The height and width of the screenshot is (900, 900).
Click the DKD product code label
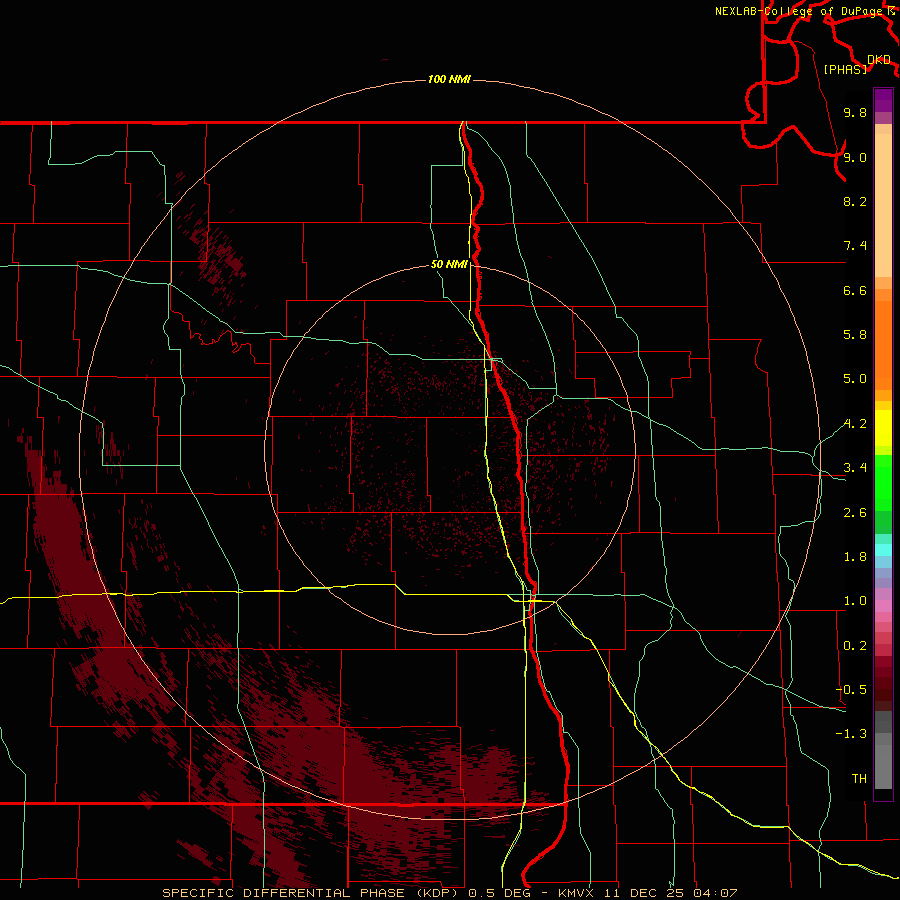(879, 60)
